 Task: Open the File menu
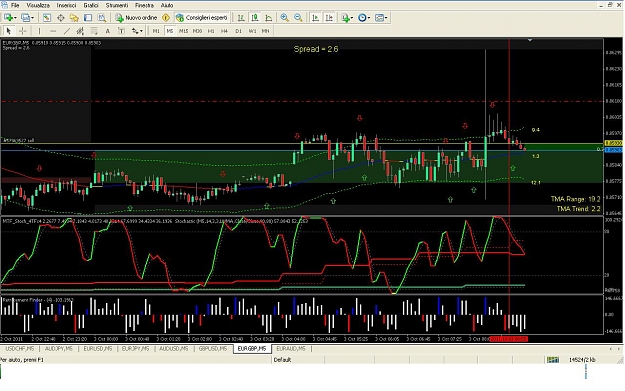[x=15, y=5]
